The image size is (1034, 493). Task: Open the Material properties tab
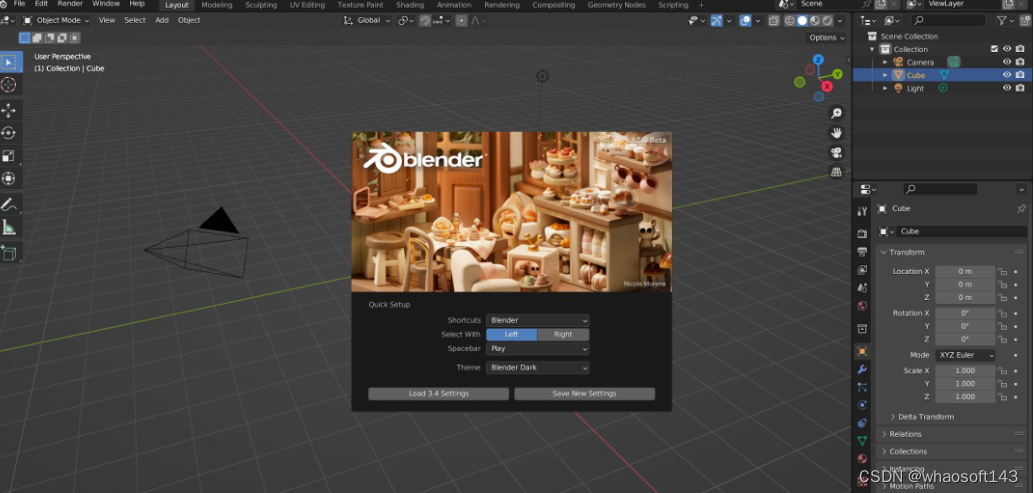click(862, 458)
